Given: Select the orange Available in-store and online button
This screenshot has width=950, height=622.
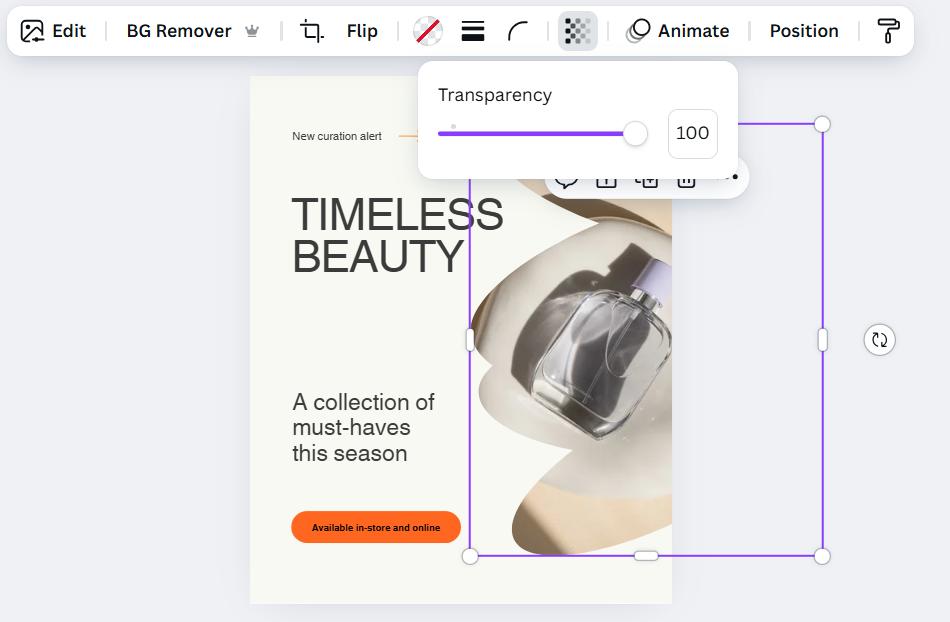Looking at the screenshot, I should (x=375, y=527).
